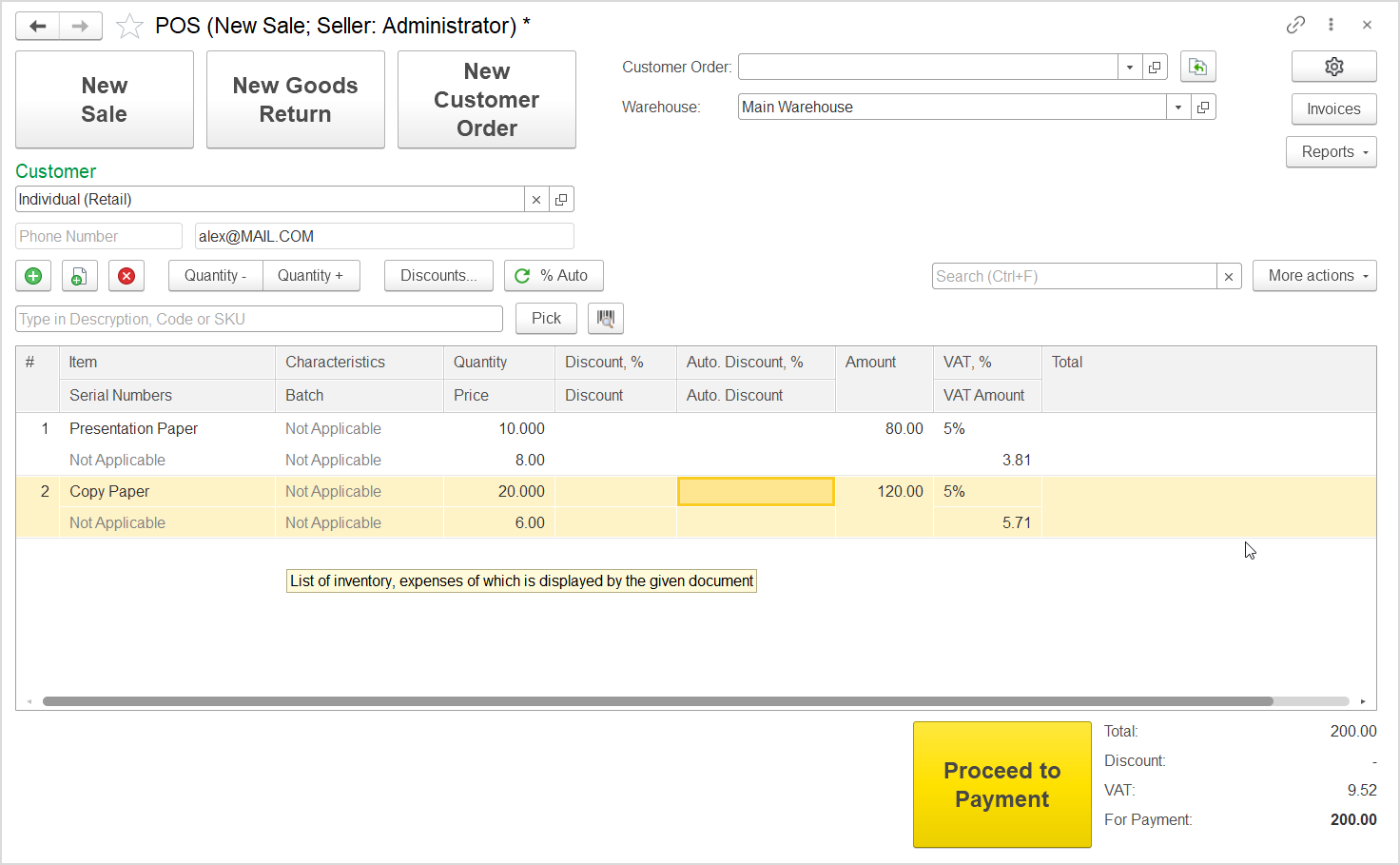Start a New Goods Return
1400x865 pixels.
click(296, 100)
